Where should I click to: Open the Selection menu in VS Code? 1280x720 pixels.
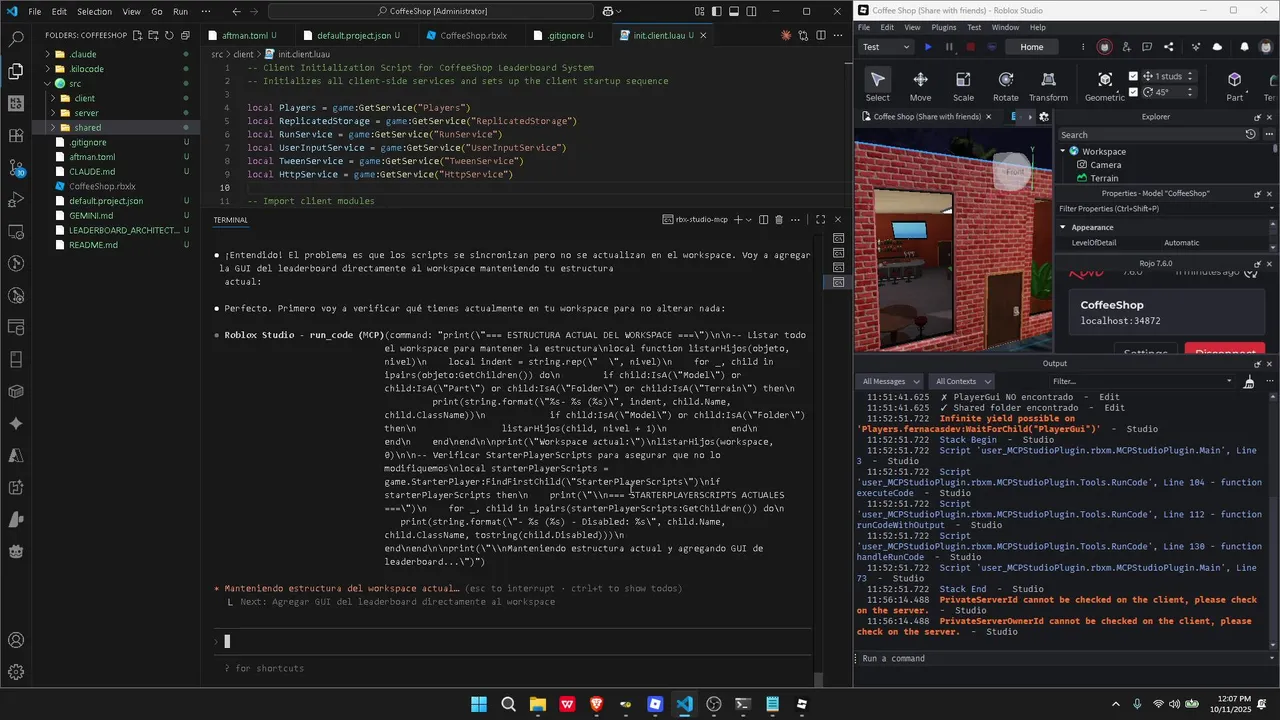95,11
